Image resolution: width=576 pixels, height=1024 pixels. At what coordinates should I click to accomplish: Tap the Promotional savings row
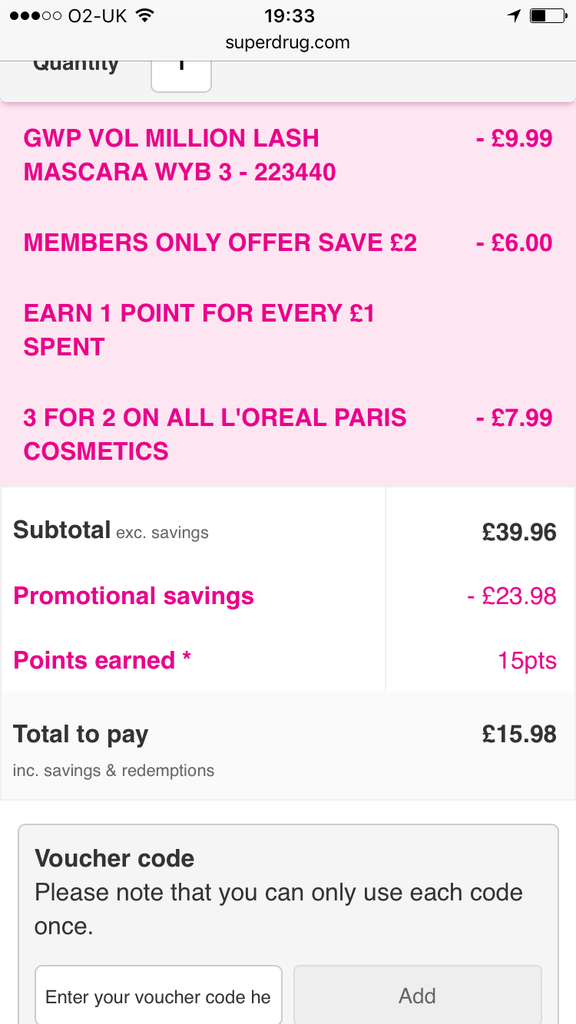point(288,596)
